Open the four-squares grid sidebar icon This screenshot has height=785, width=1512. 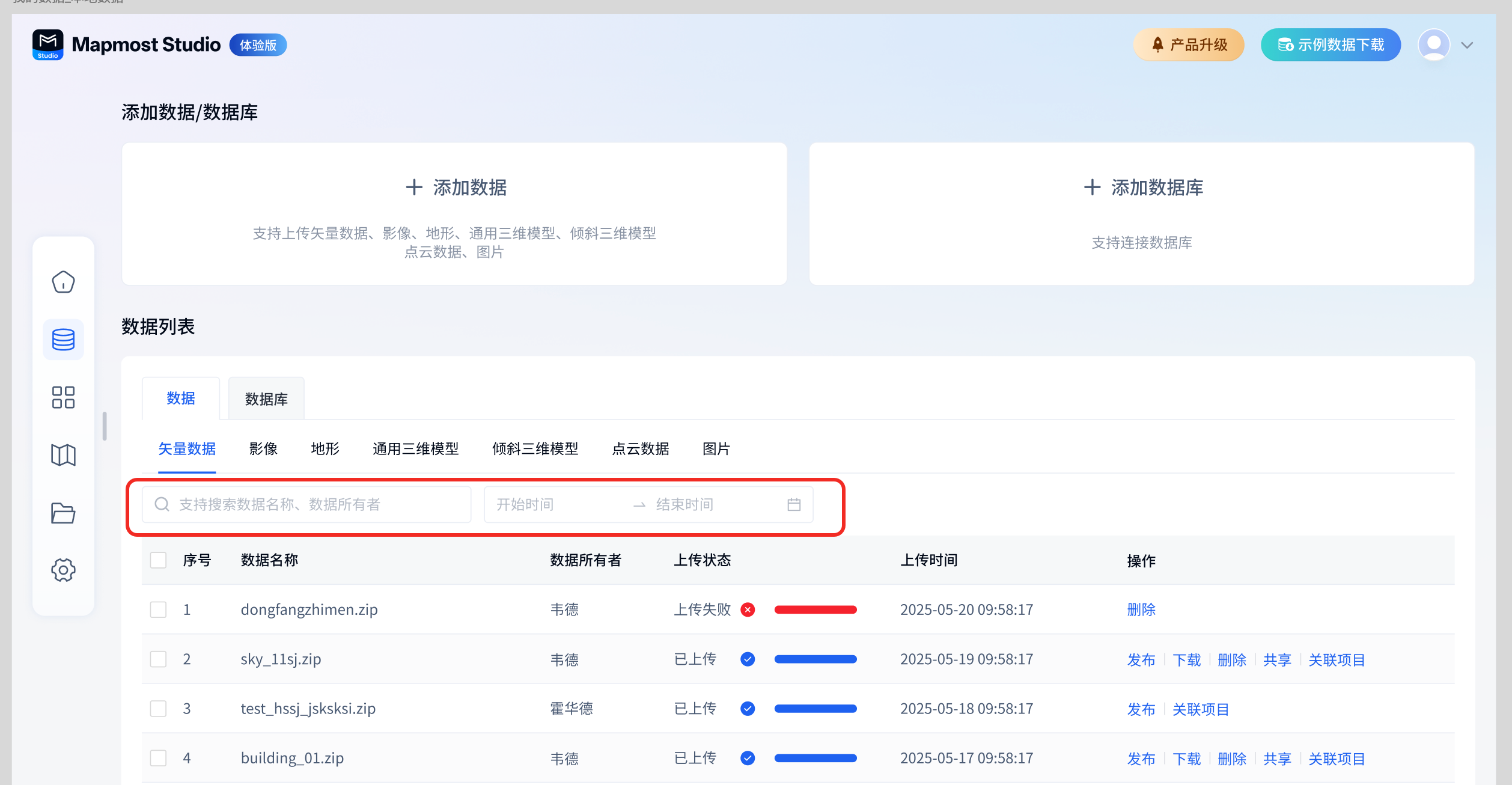pyautogui.click(x=63, y=397)
